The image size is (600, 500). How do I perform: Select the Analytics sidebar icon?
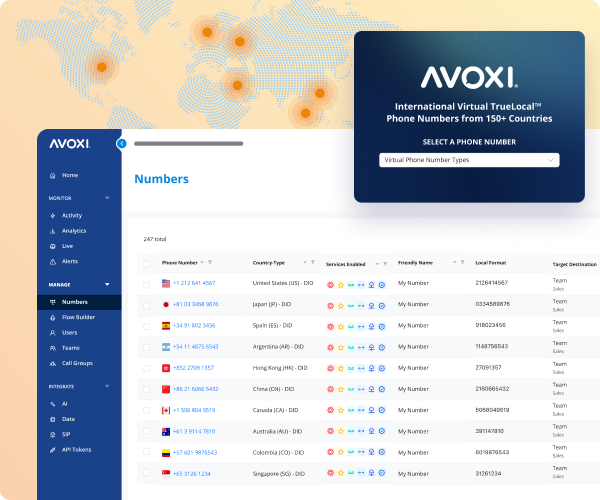(x=52, y=230)
